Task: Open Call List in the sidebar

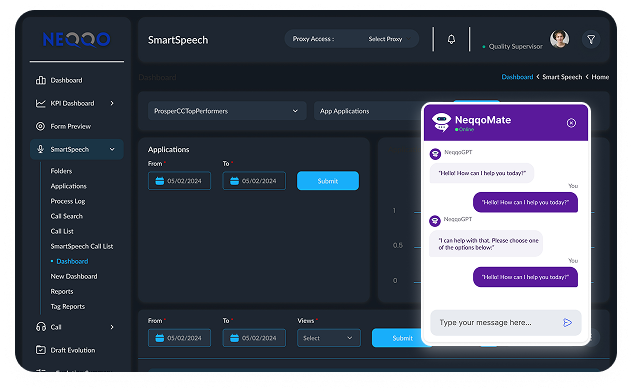Action: [x=62, y=231]
